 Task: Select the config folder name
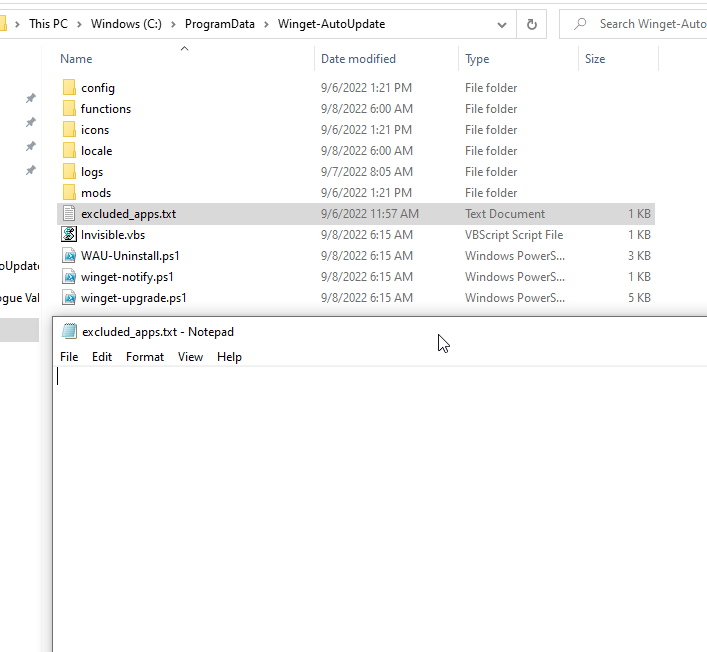pyautogui.click(x=98, y=88)
